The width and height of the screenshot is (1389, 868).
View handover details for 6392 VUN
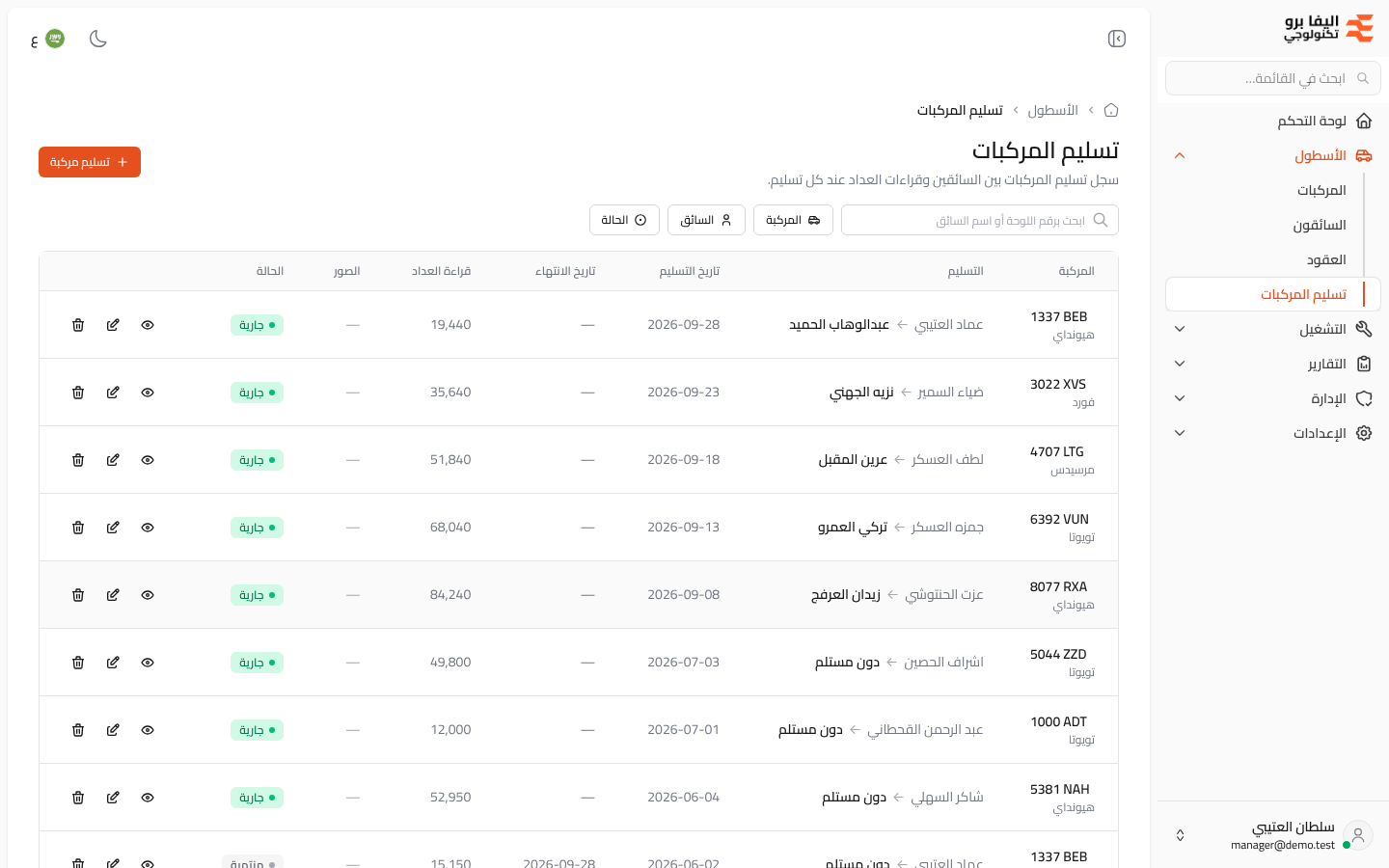[x=148, y=528]
